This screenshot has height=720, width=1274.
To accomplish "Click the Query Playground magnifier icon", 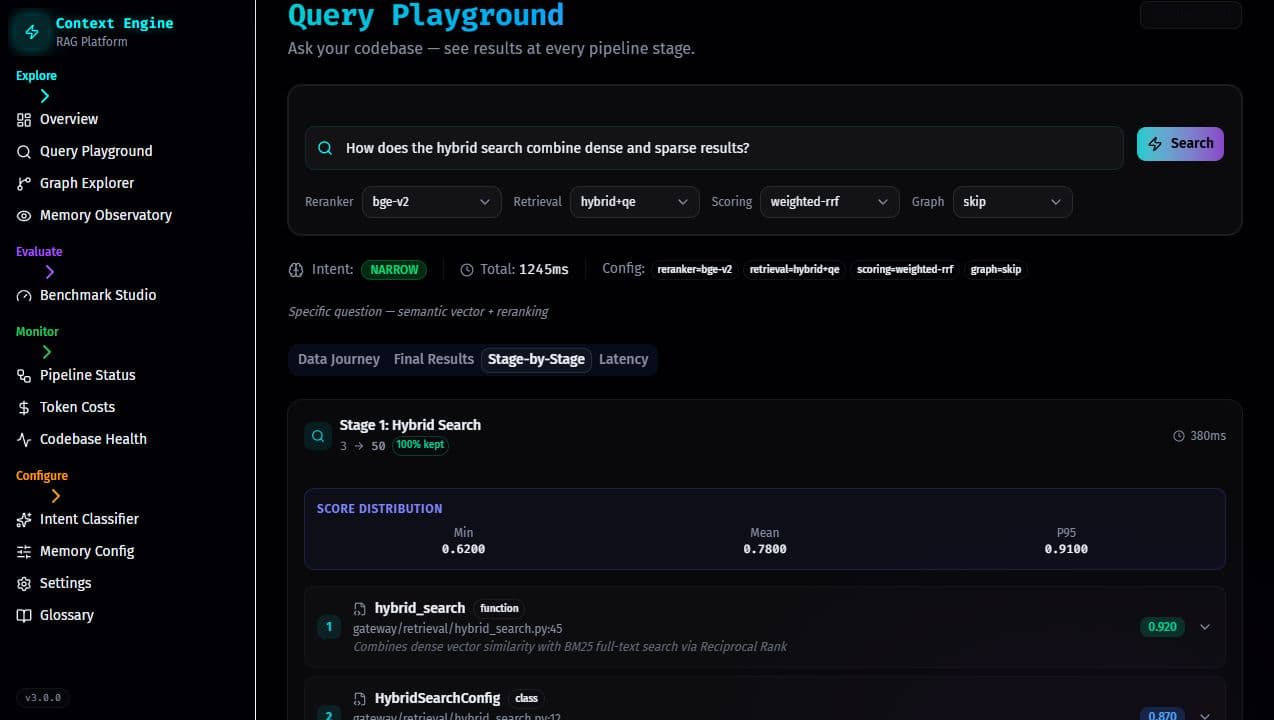I will click(x=24, y=152).
